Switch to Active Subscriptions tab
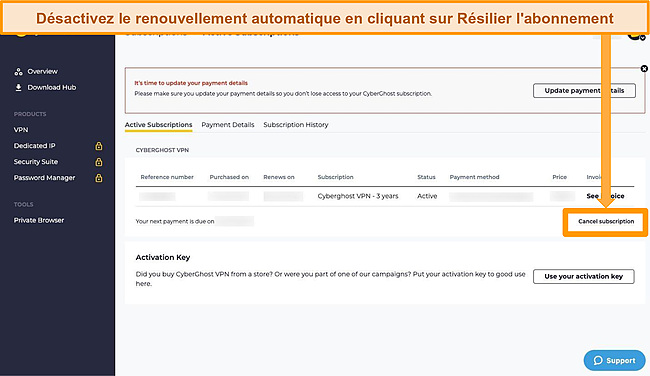 click(x=158, y=125)
